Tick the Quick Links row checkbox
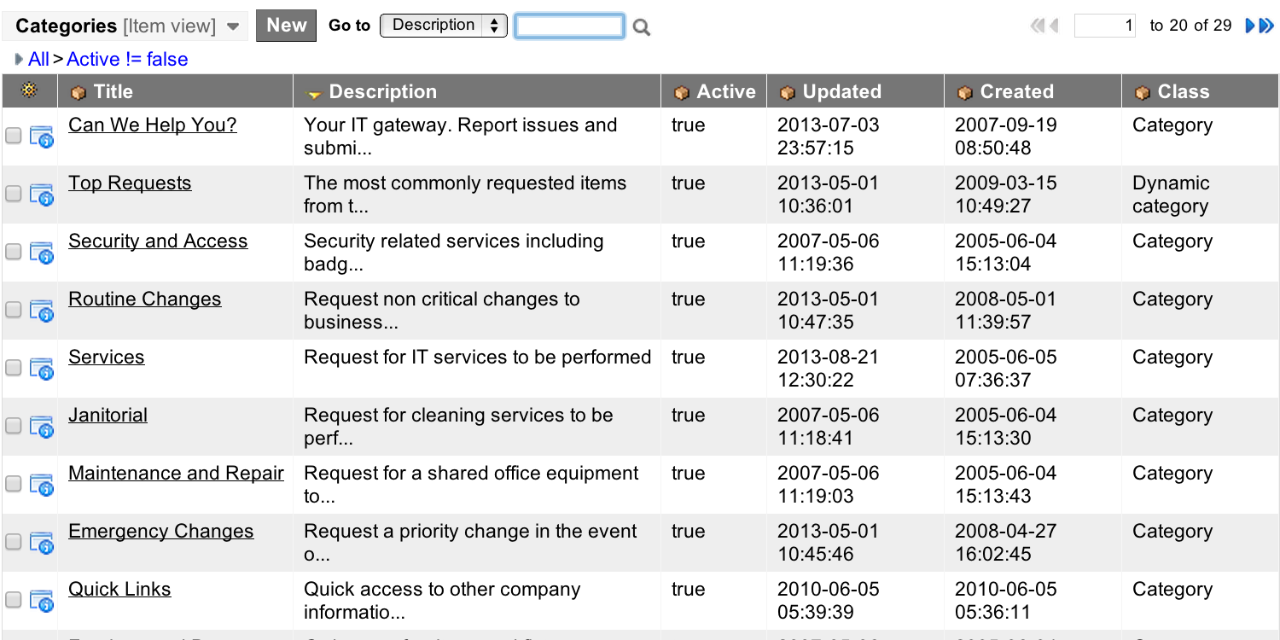The image size is (1280, 640). click(13, 598)
